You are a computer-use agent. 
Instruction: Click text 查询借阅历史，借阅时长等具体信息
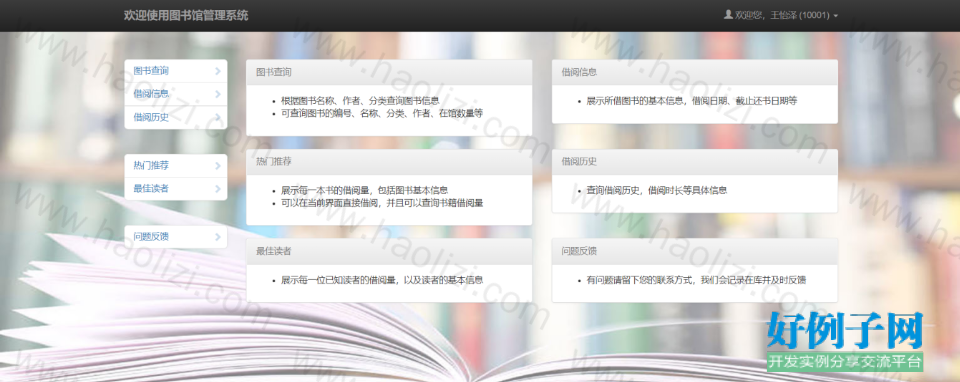click(x=656, y=190)
